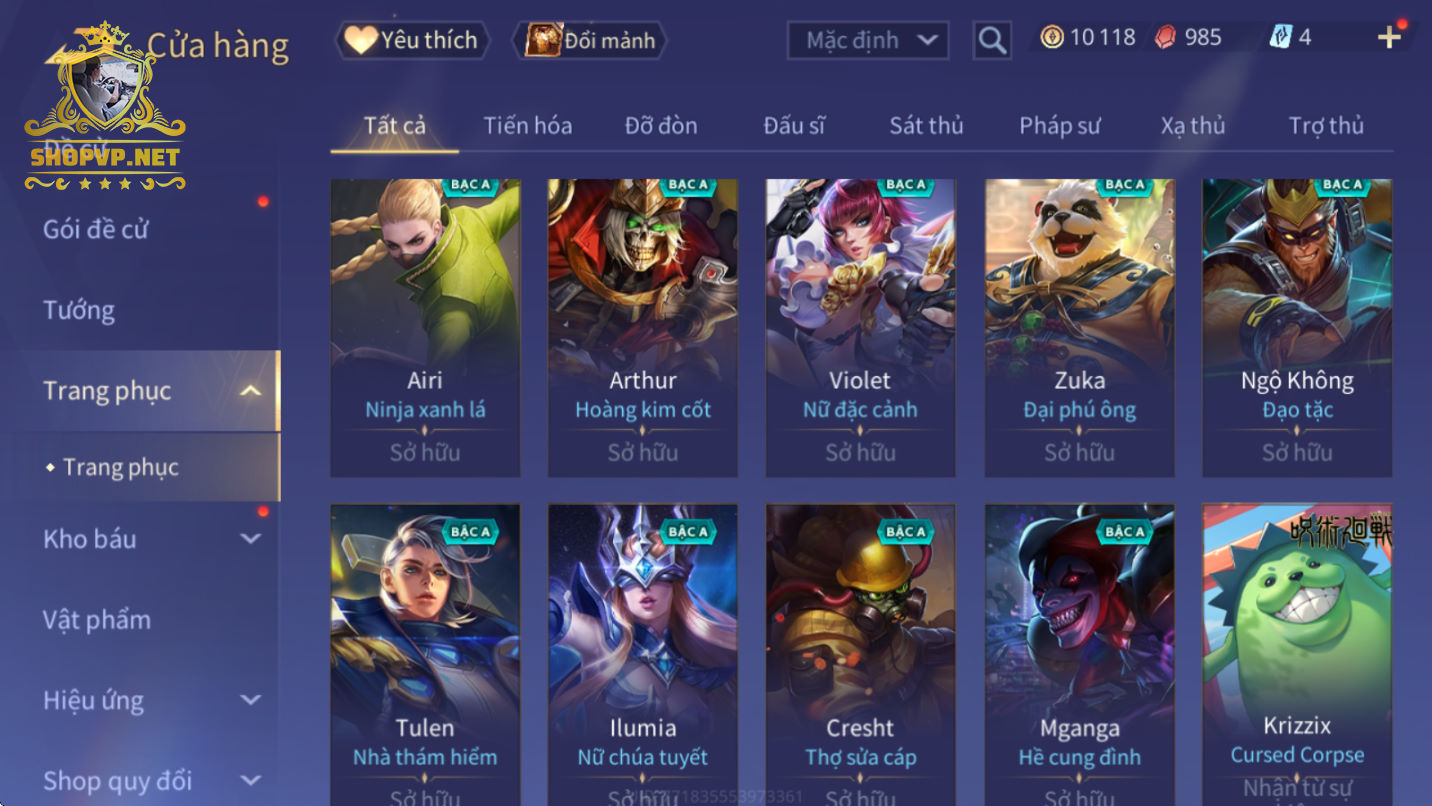Expand Shop quy đổi menu

click(x=150, y=781)
